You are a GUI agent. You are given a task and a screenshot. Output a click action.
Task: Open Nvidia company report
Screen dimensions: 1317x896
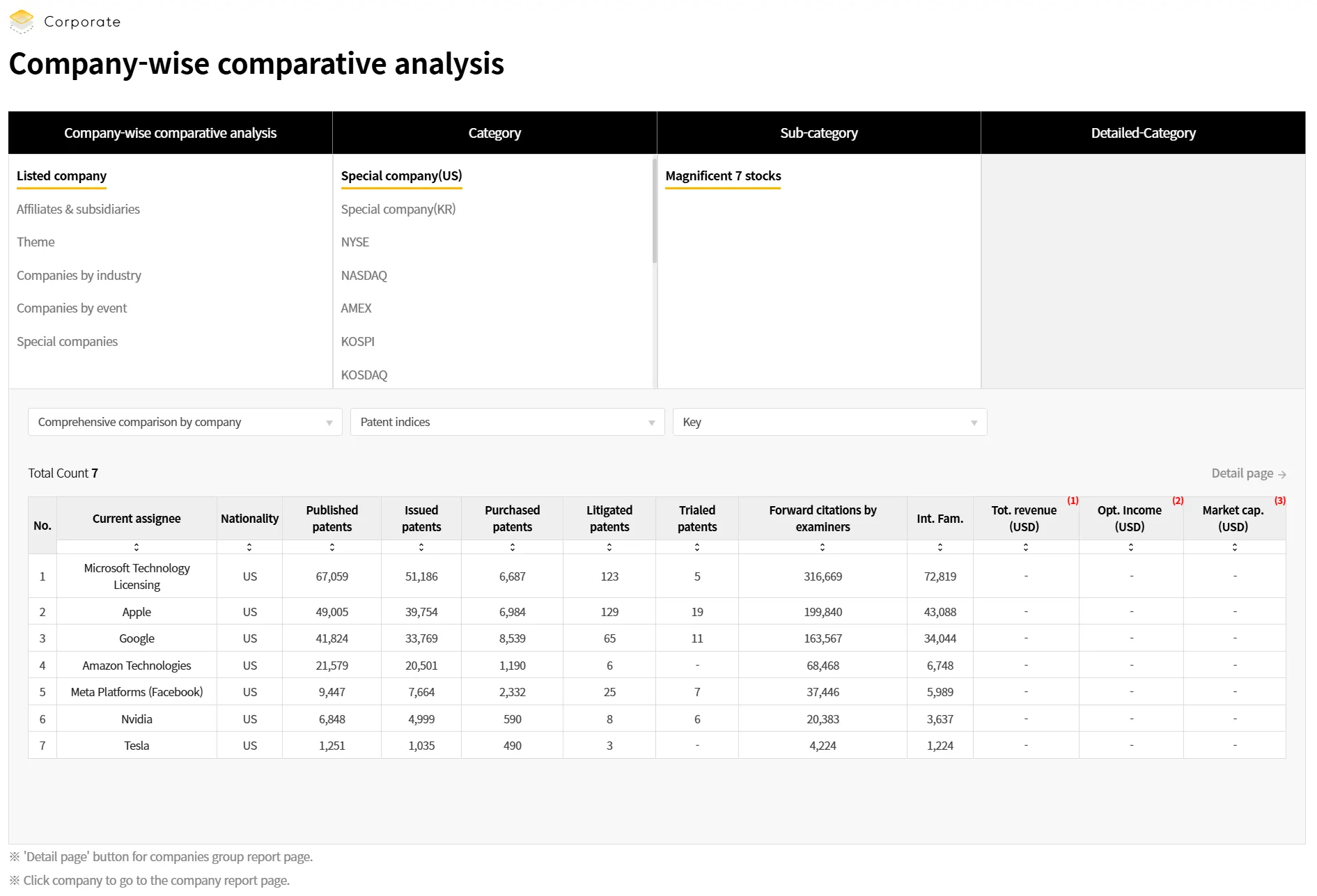coord(137,719)
